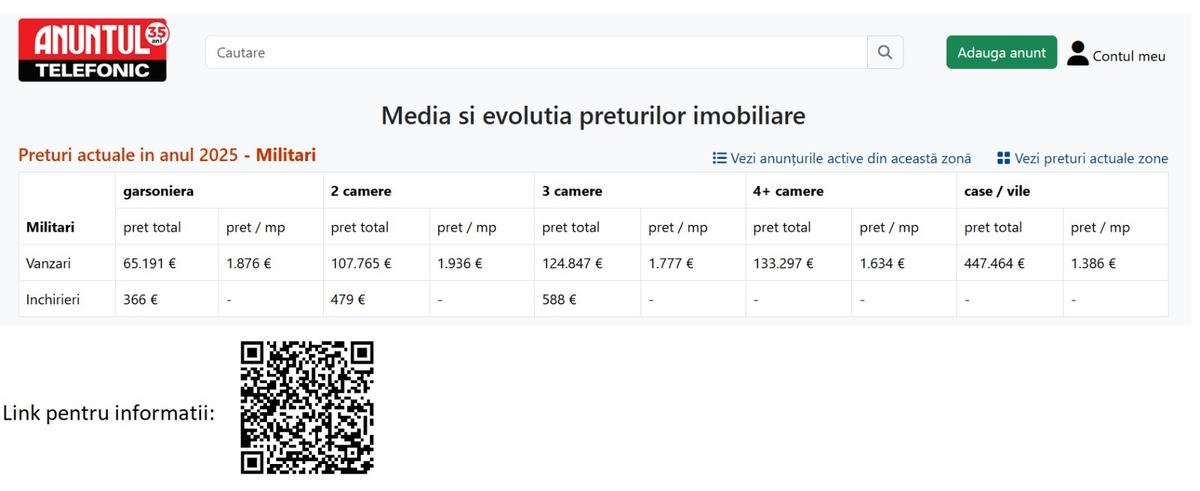Select the 2 camere column header

click(x=361, y=190)
